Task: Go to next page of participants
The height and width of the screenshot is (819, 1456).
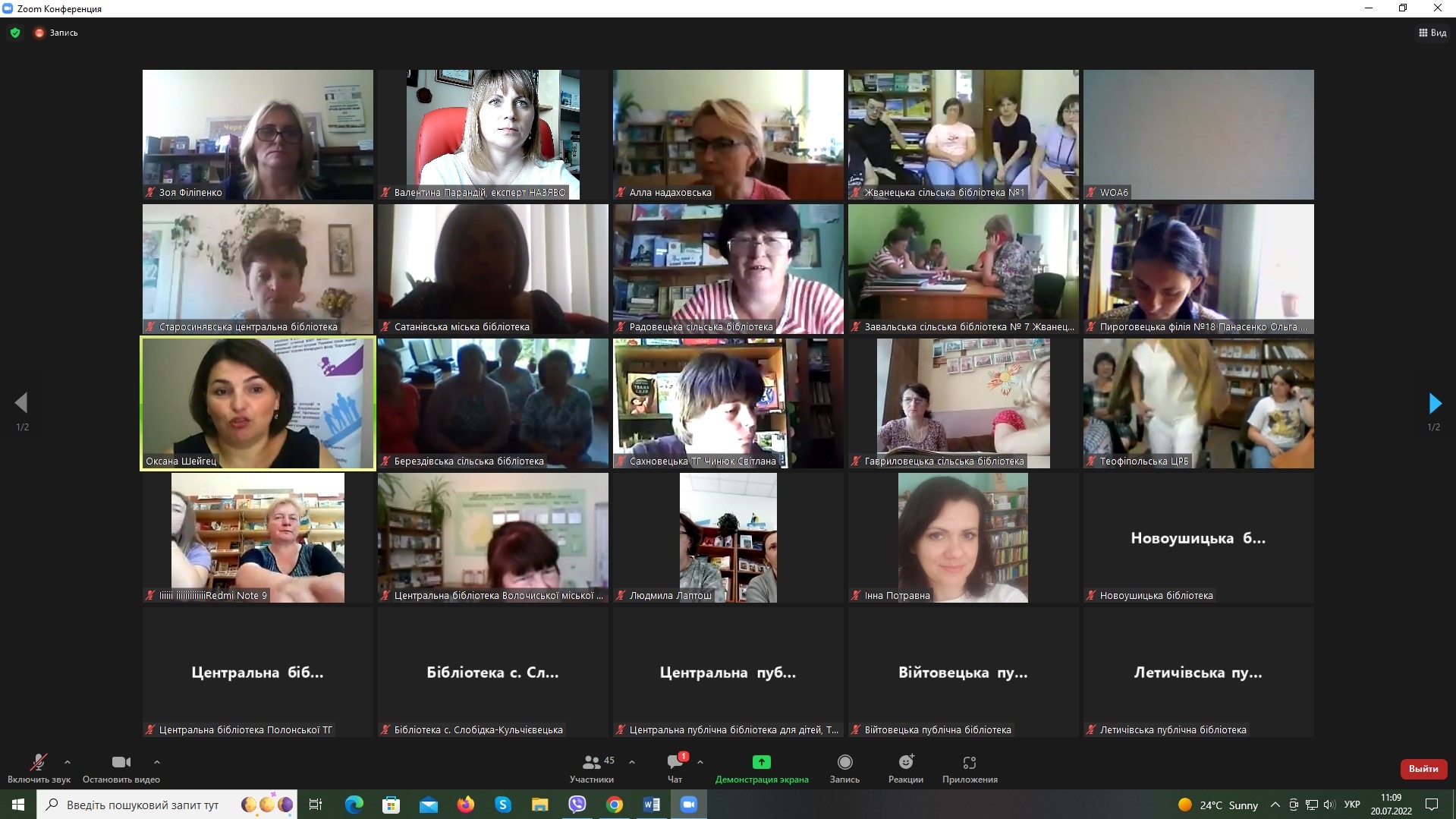Action: tap(1434, 403)
